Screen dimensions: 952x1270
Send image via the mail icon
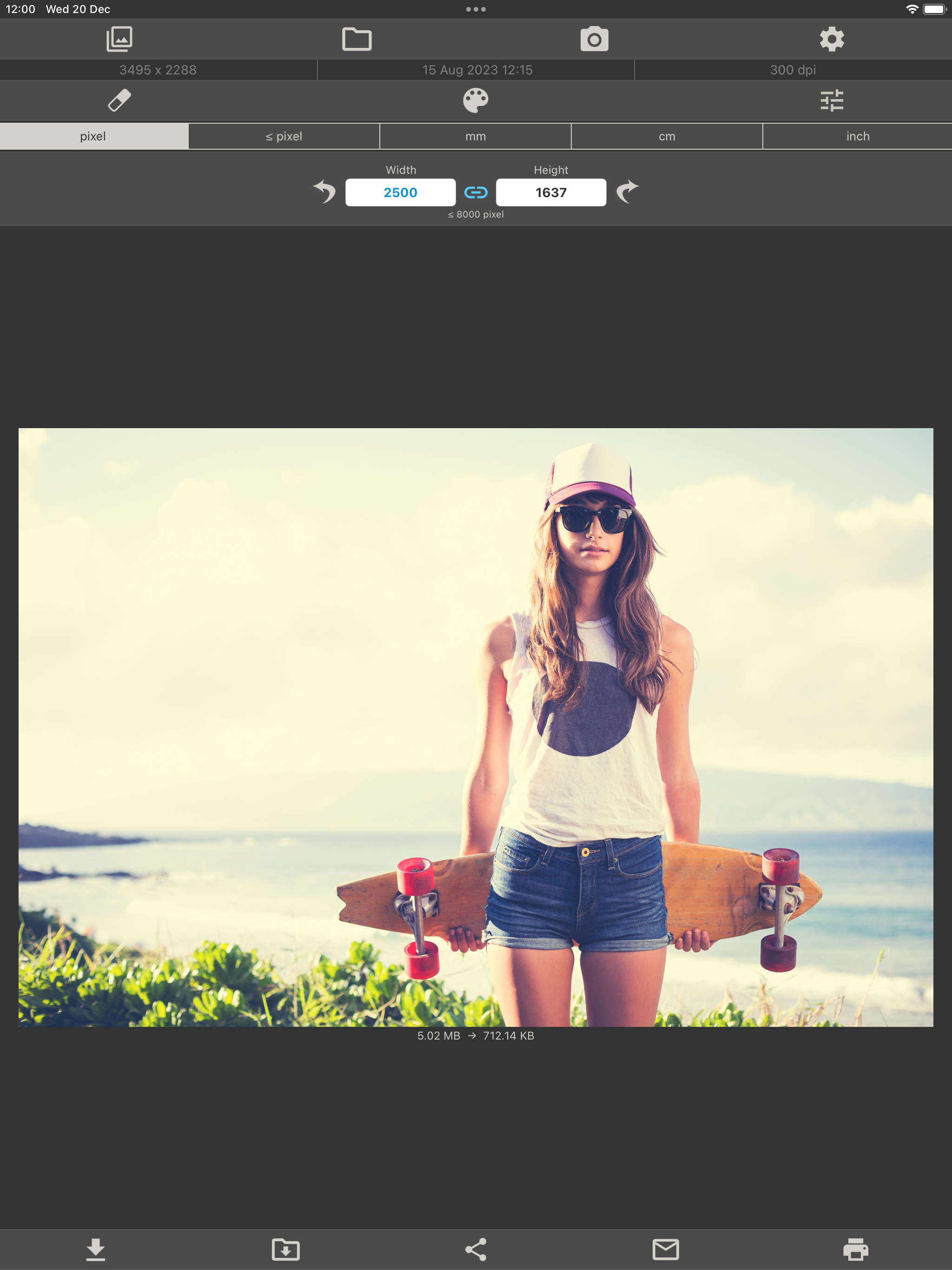click(x=666, y=1249)
